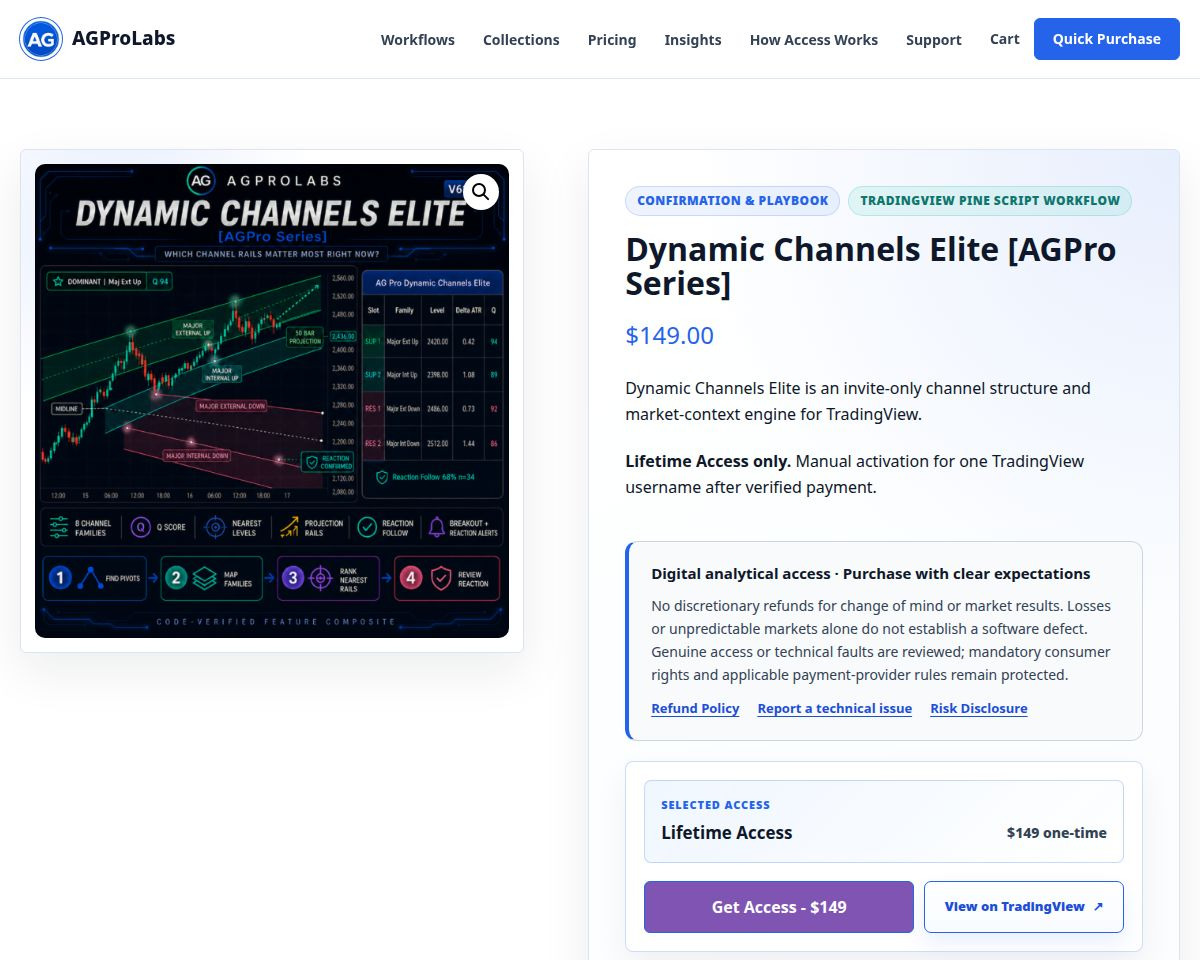This screenshot has width=1200, height=960.
Task: Select Insights in the top navigation
Action: [693, 40]
